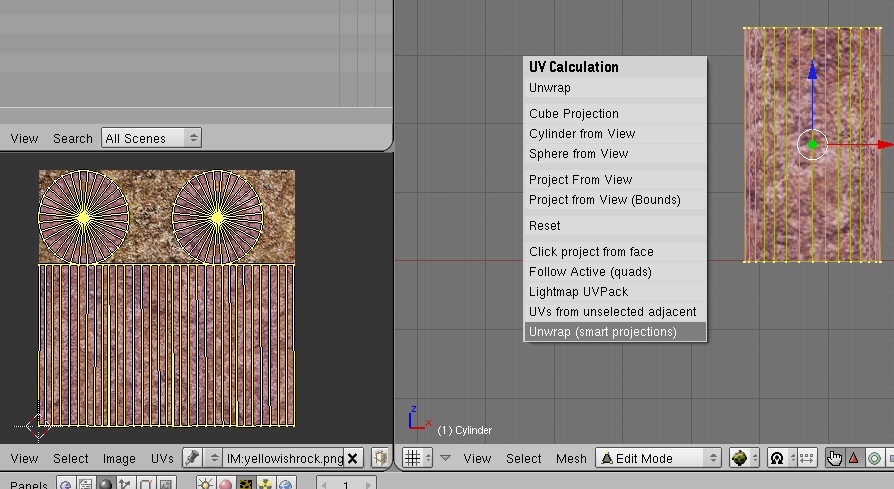Viewport: 894px width, 489px height.
Task: Choose Project from View (Bounds)
Action: click(615, 199)
